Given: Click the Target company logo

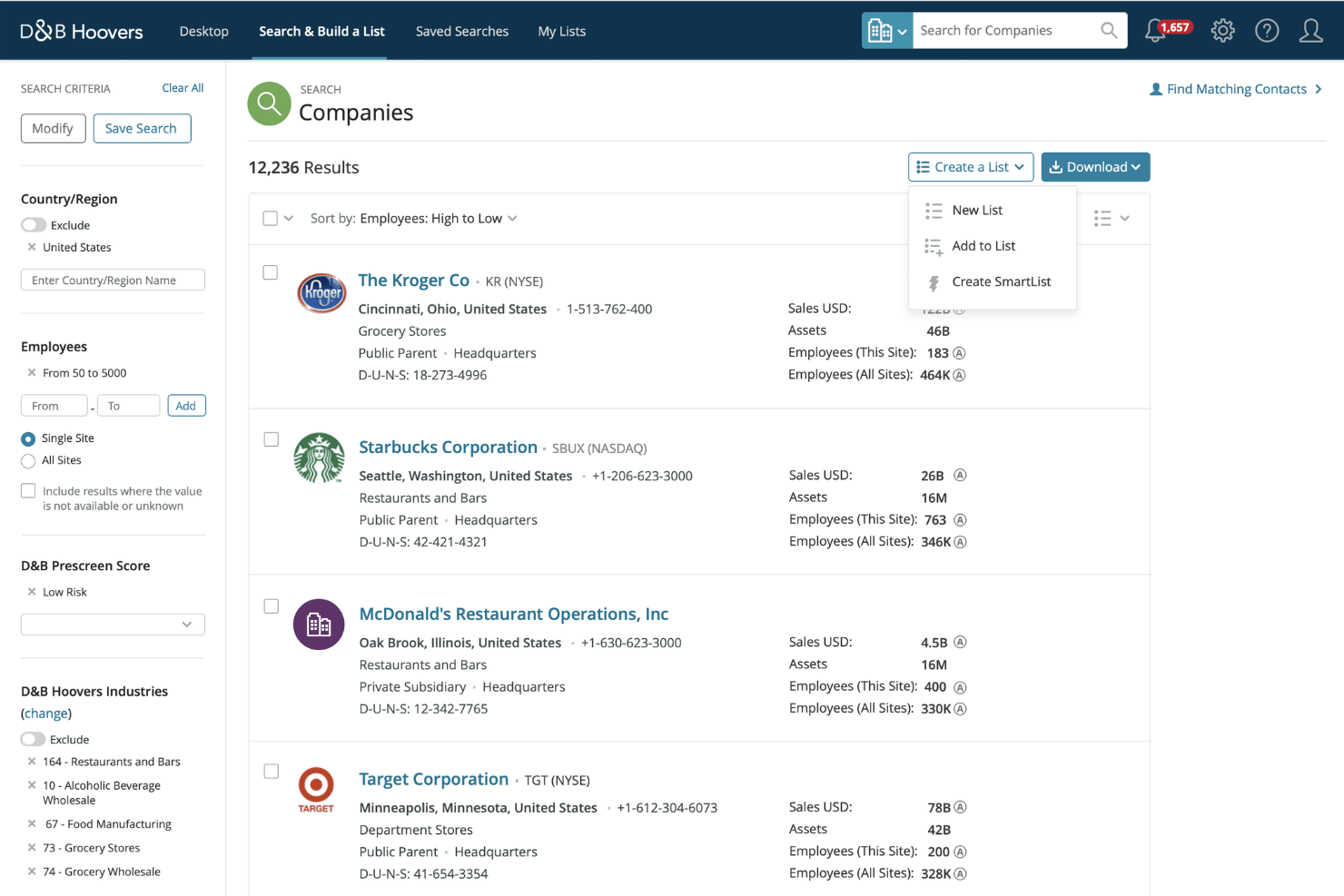Looking at the screenshot, I should point(316,790).
